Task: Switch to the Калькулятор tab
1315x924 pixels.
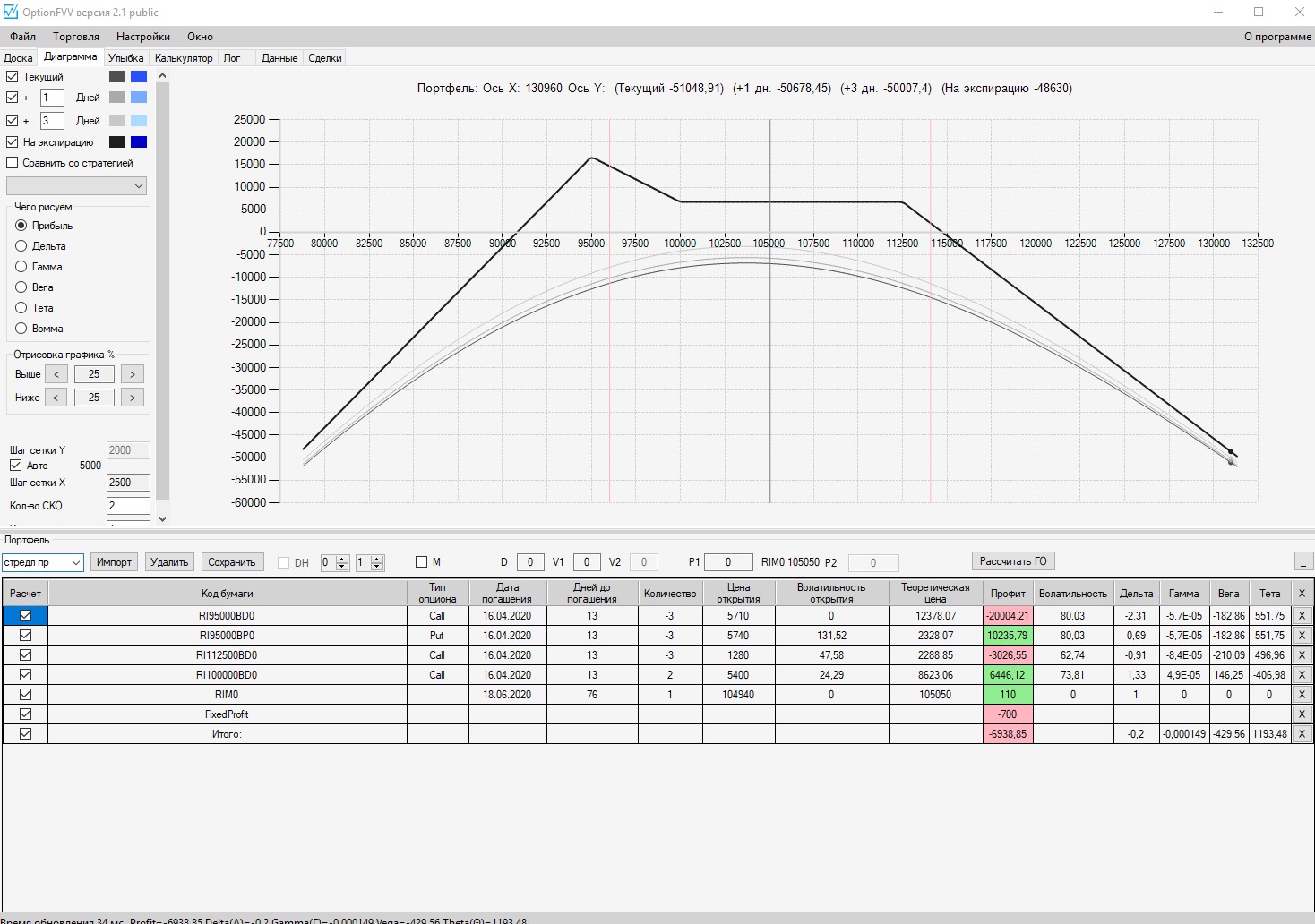Action: coord(184,58)
